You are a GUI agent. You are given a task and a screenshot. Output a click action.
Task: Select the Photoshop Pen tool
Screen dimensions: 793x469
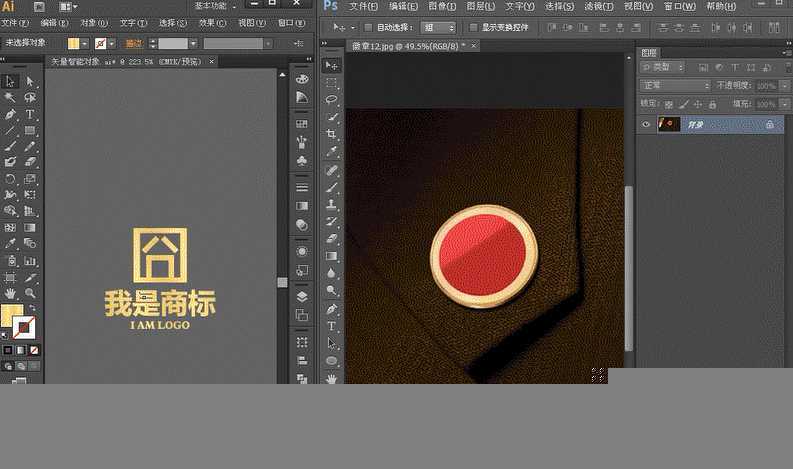click(331, 309)
